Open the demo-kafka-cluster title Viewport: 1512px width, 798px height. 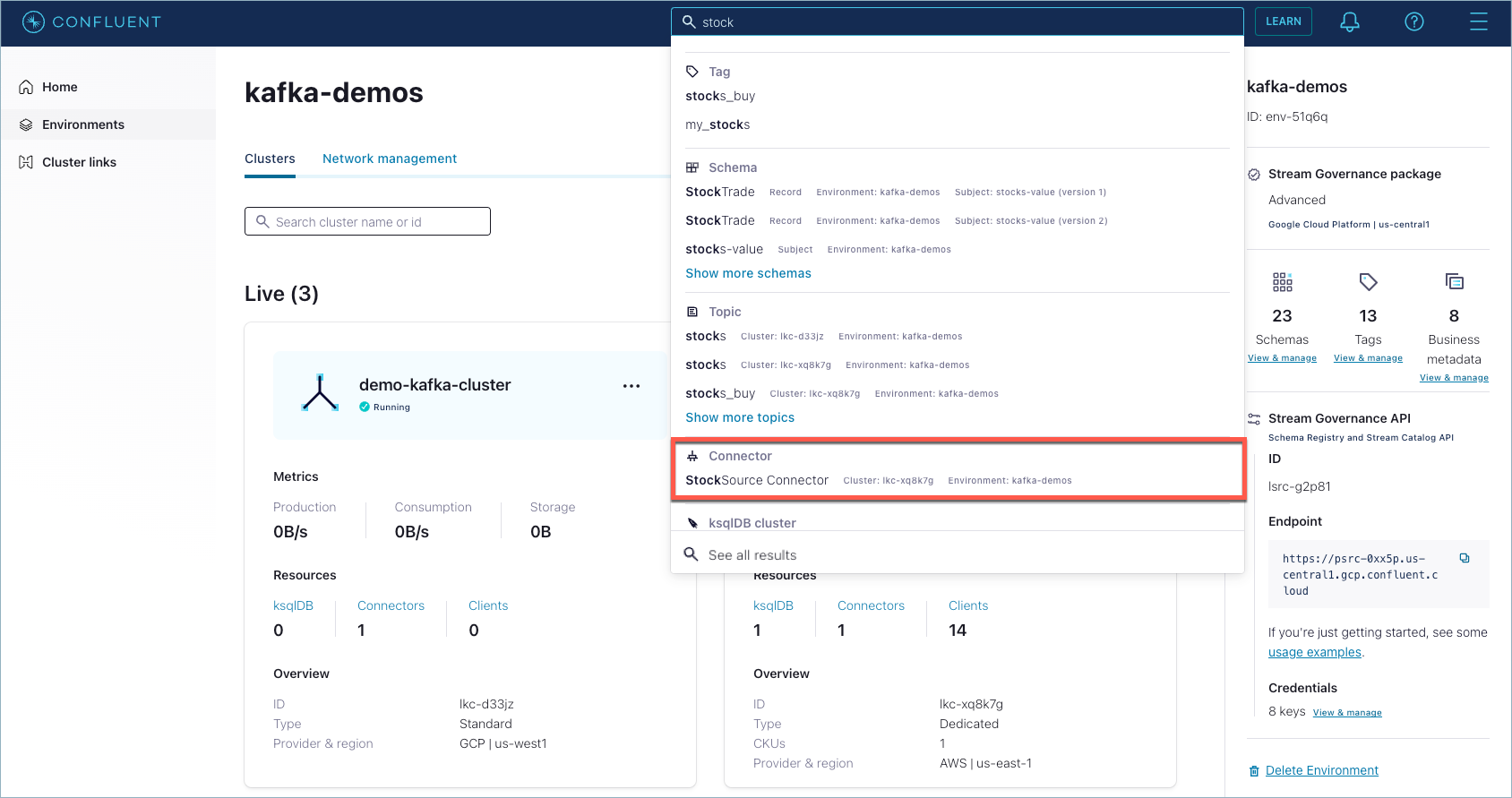pyautogui.click(x=434, y=384)
